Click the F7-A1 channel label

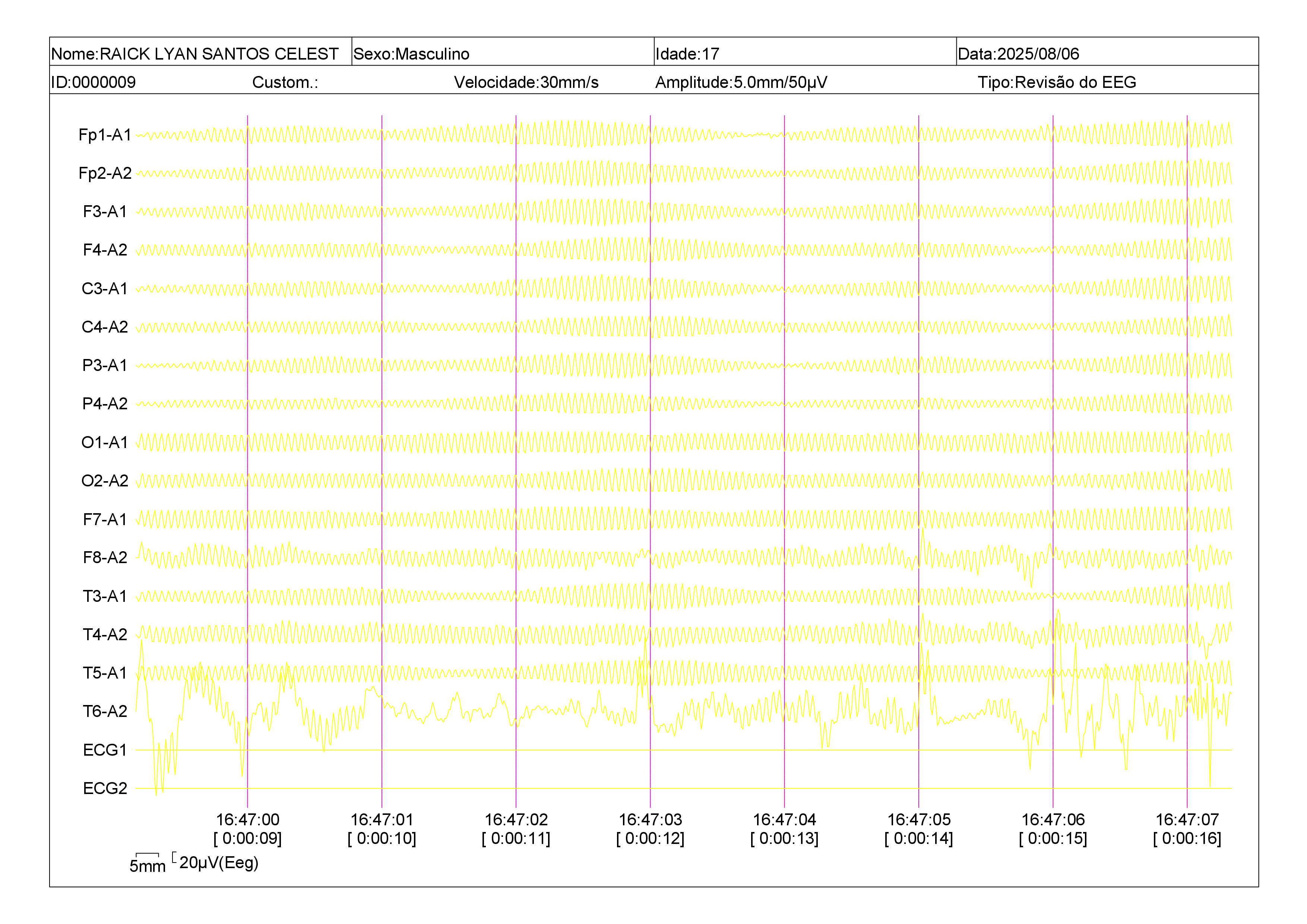pos(105,519)
